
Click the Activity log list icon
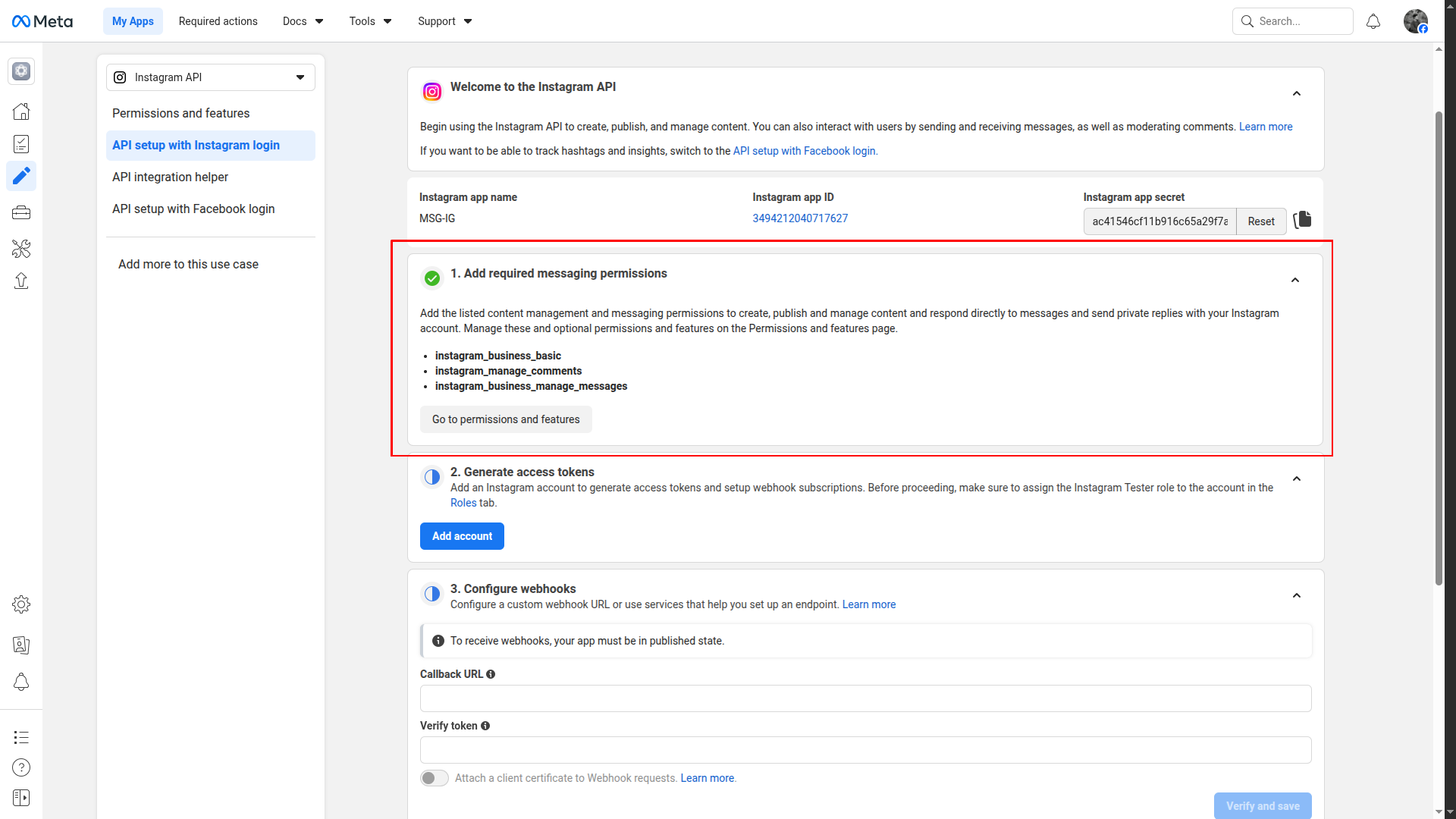tap(21, 737)
